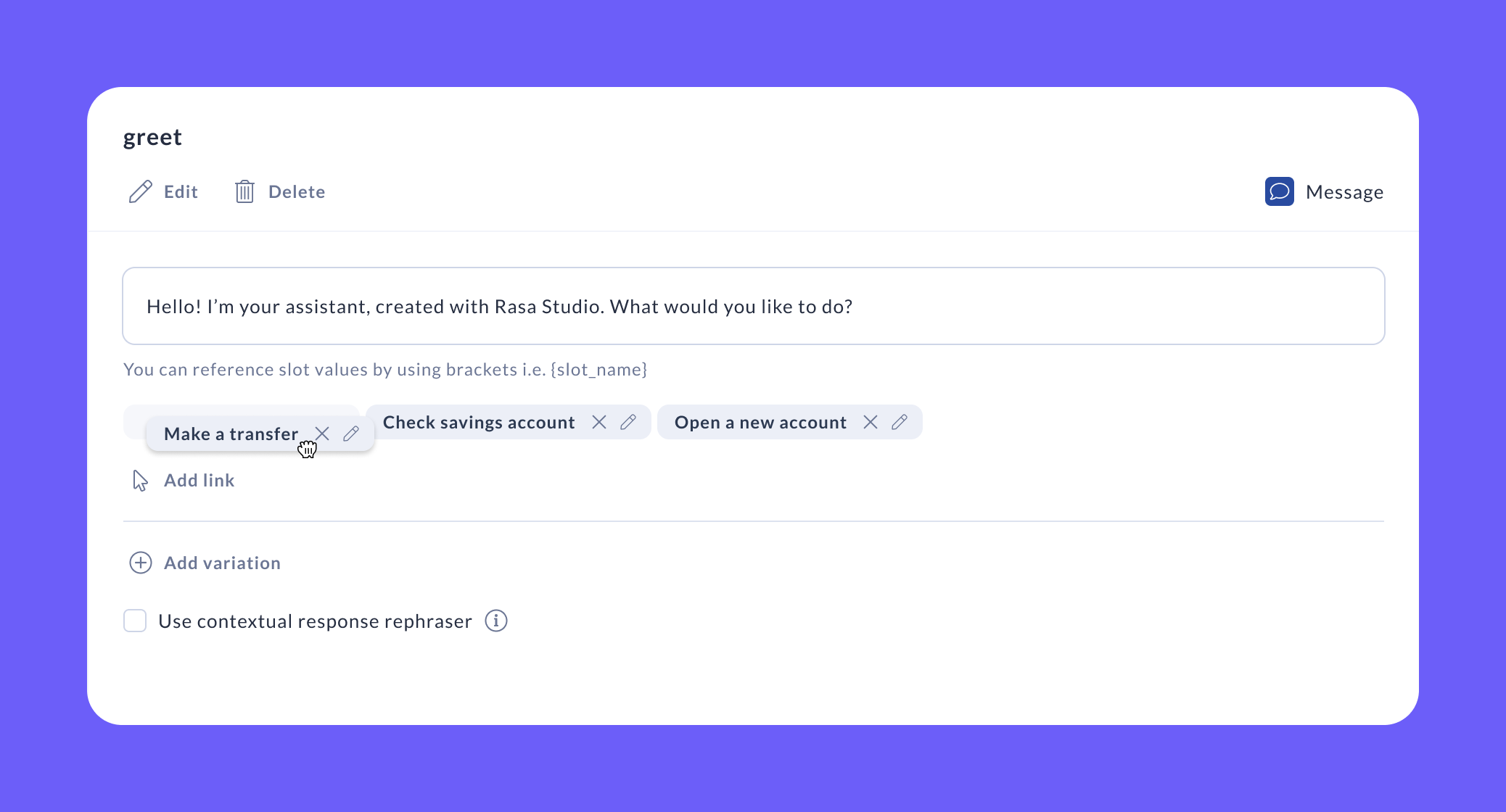
Task: Select the Add link text
Action: tap(199, 481)
